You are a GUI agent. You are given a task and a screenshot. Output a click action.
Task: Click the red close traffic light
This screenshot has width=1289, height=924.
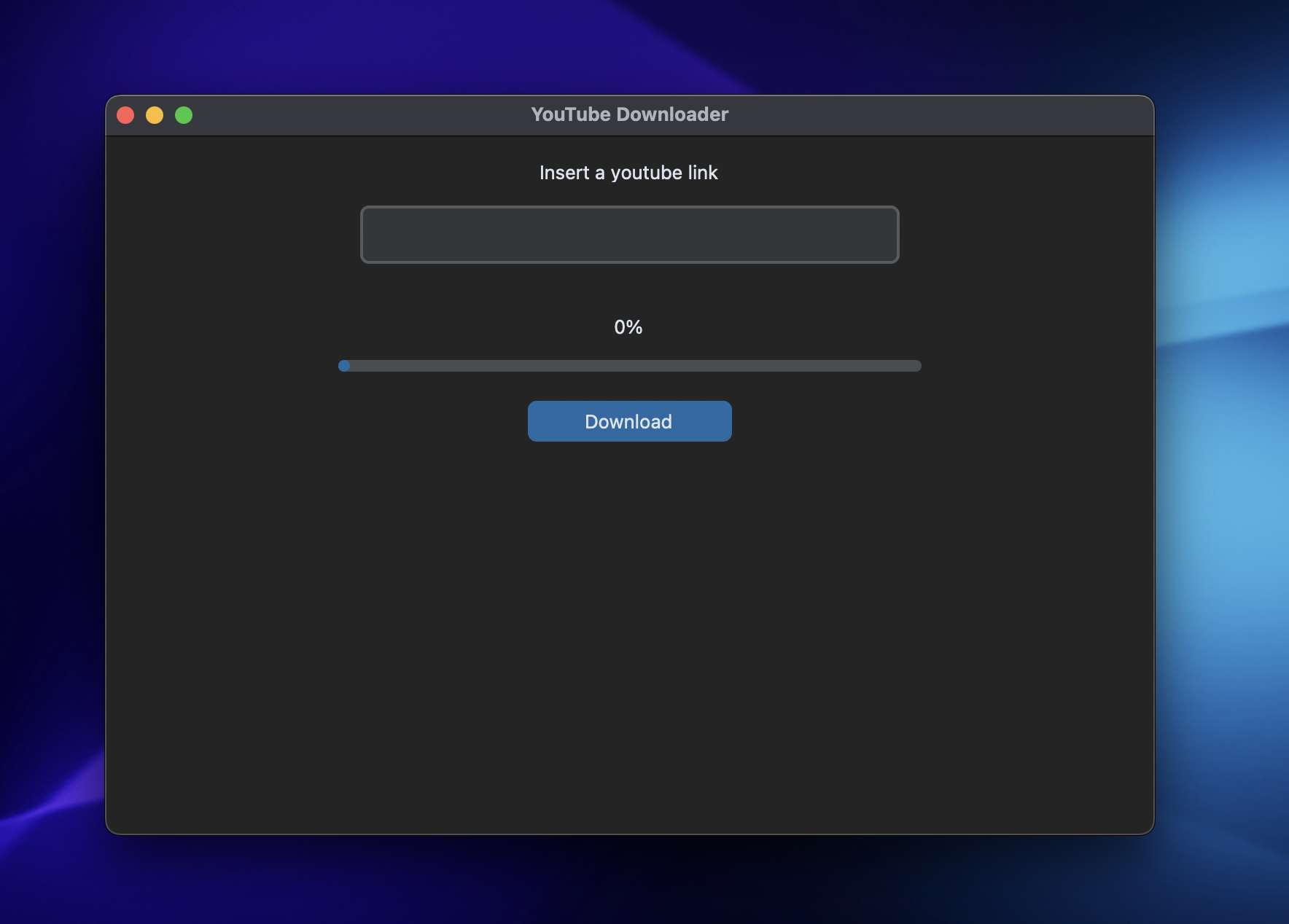click(126, 114)
